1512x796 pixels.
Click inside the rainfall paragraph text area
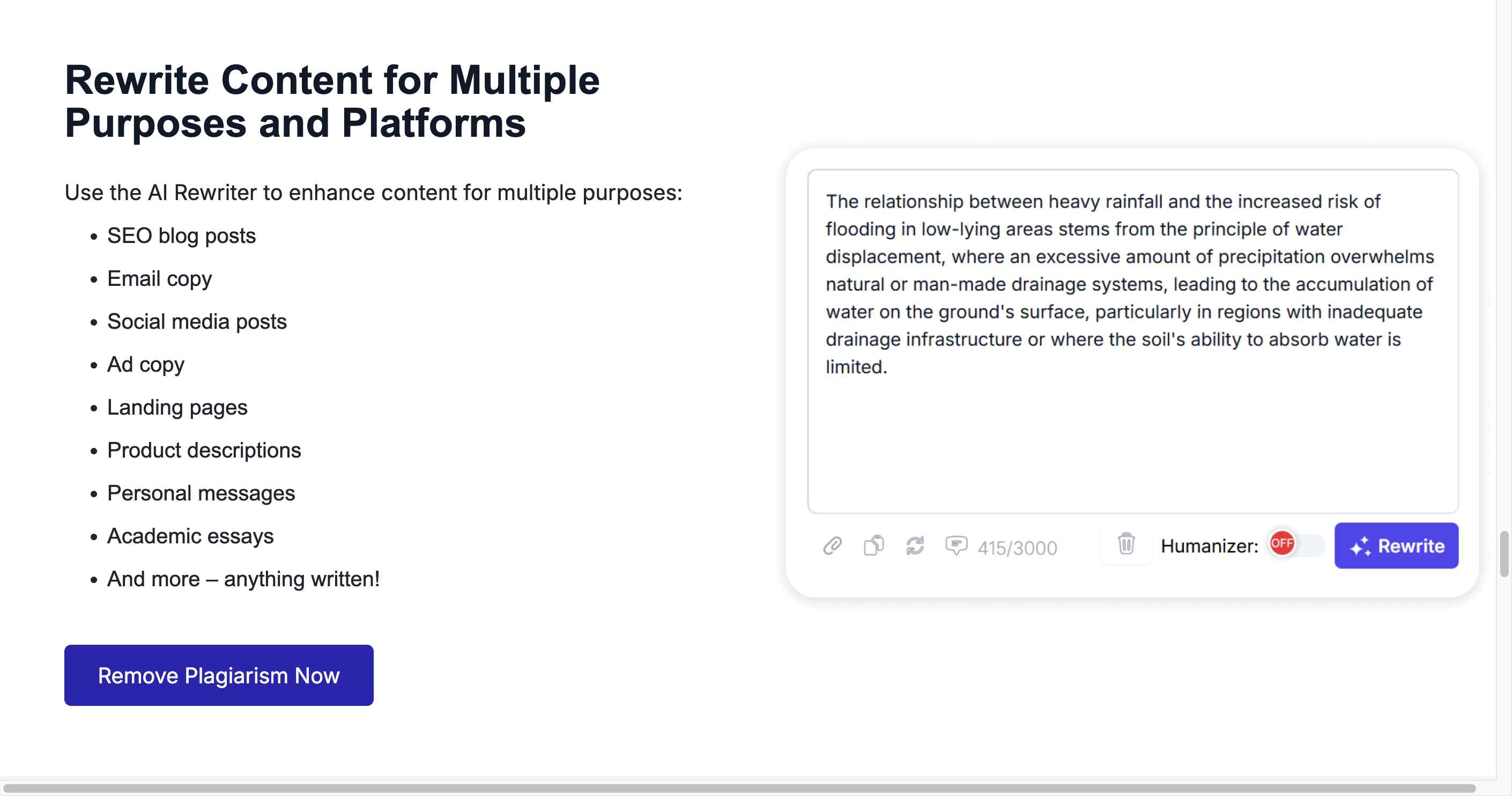pyautogui.click(x=1132, y=341)
